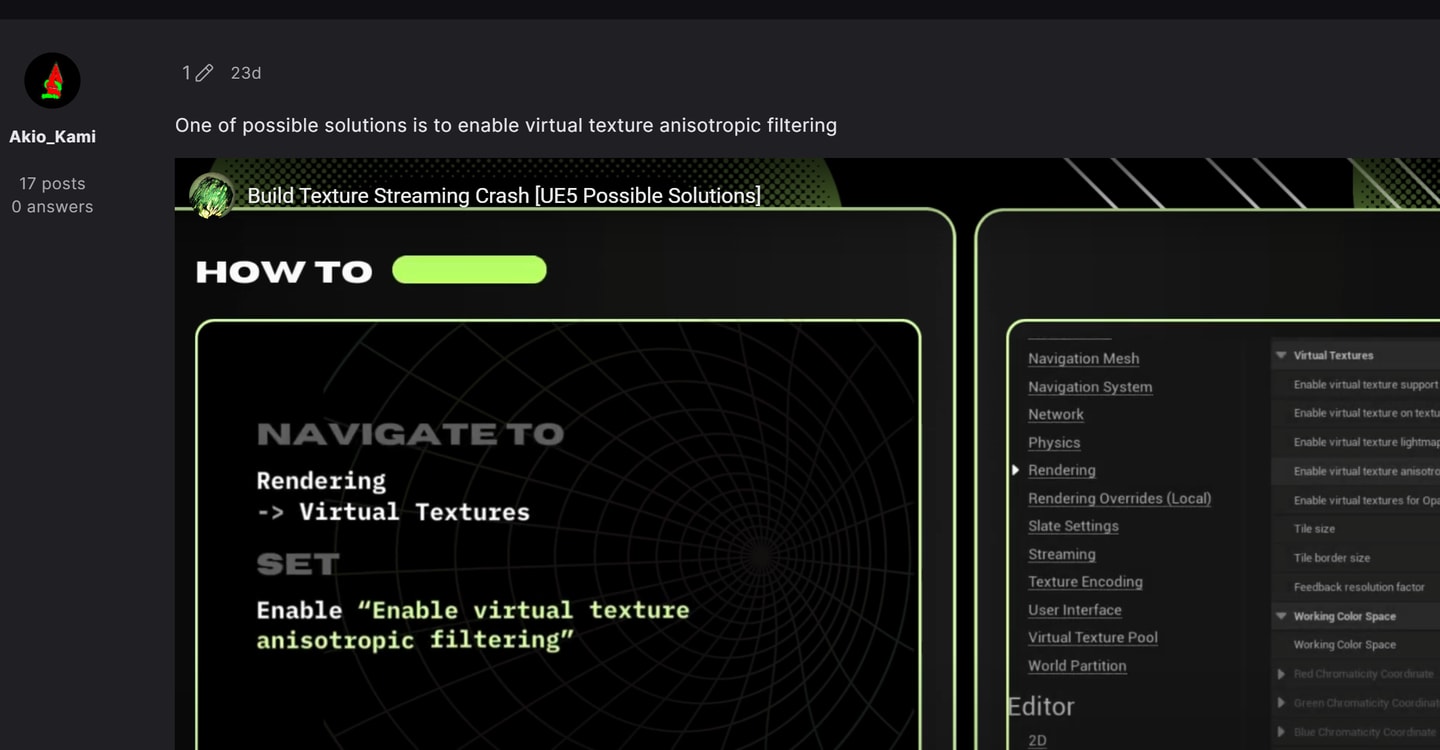Select the post text about anisotropic filtering
Viewport: 1440px width, 750px height.
[506, 125]
